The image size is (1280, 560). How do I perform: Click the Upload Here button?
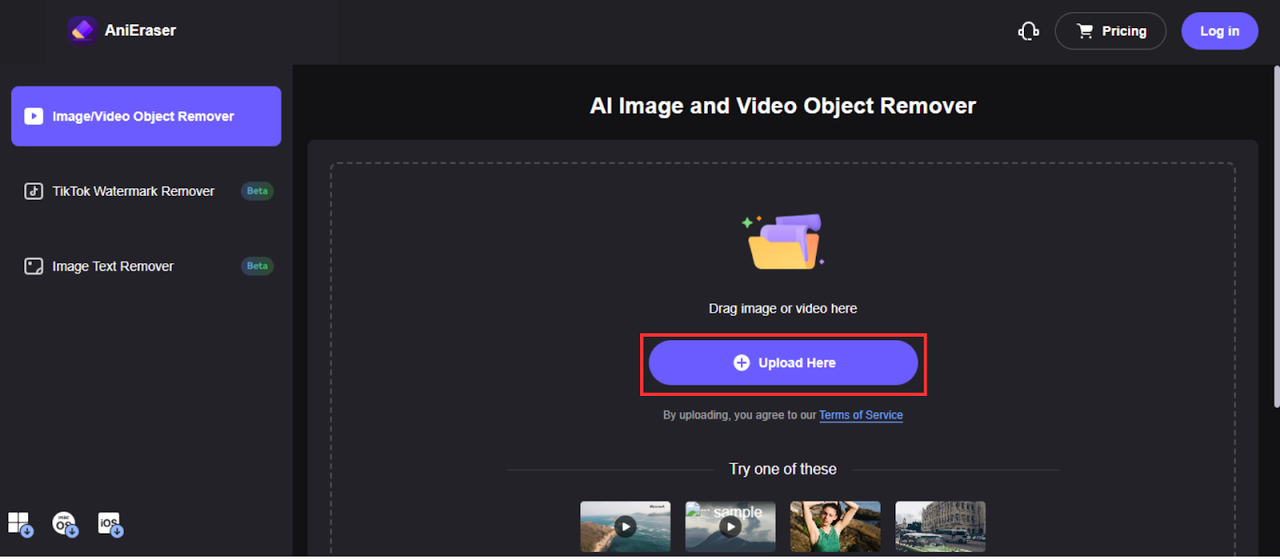[x=783, y=363]
